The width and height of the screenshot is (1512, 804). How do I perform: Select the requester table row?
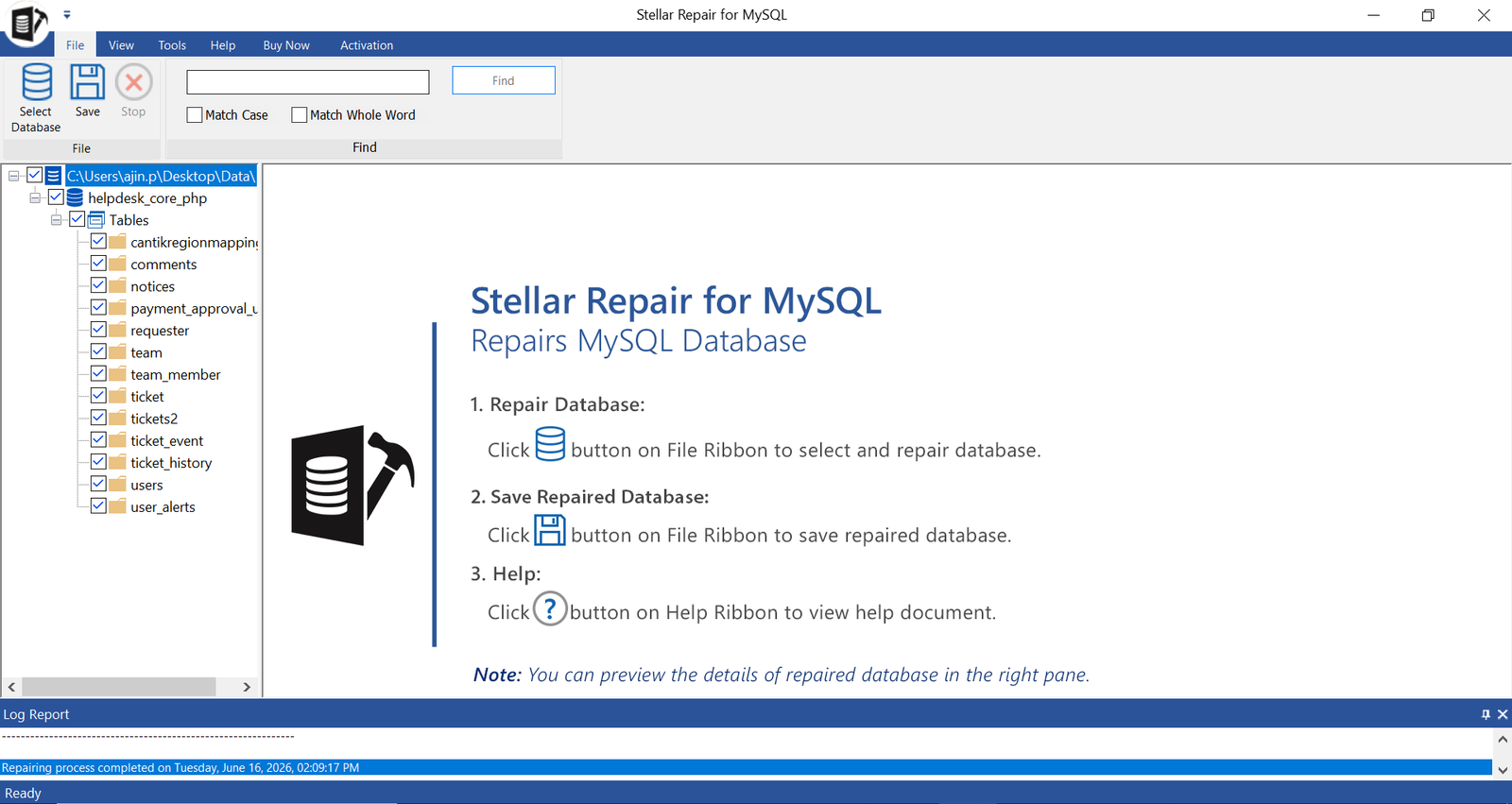(x=160, y=331)
